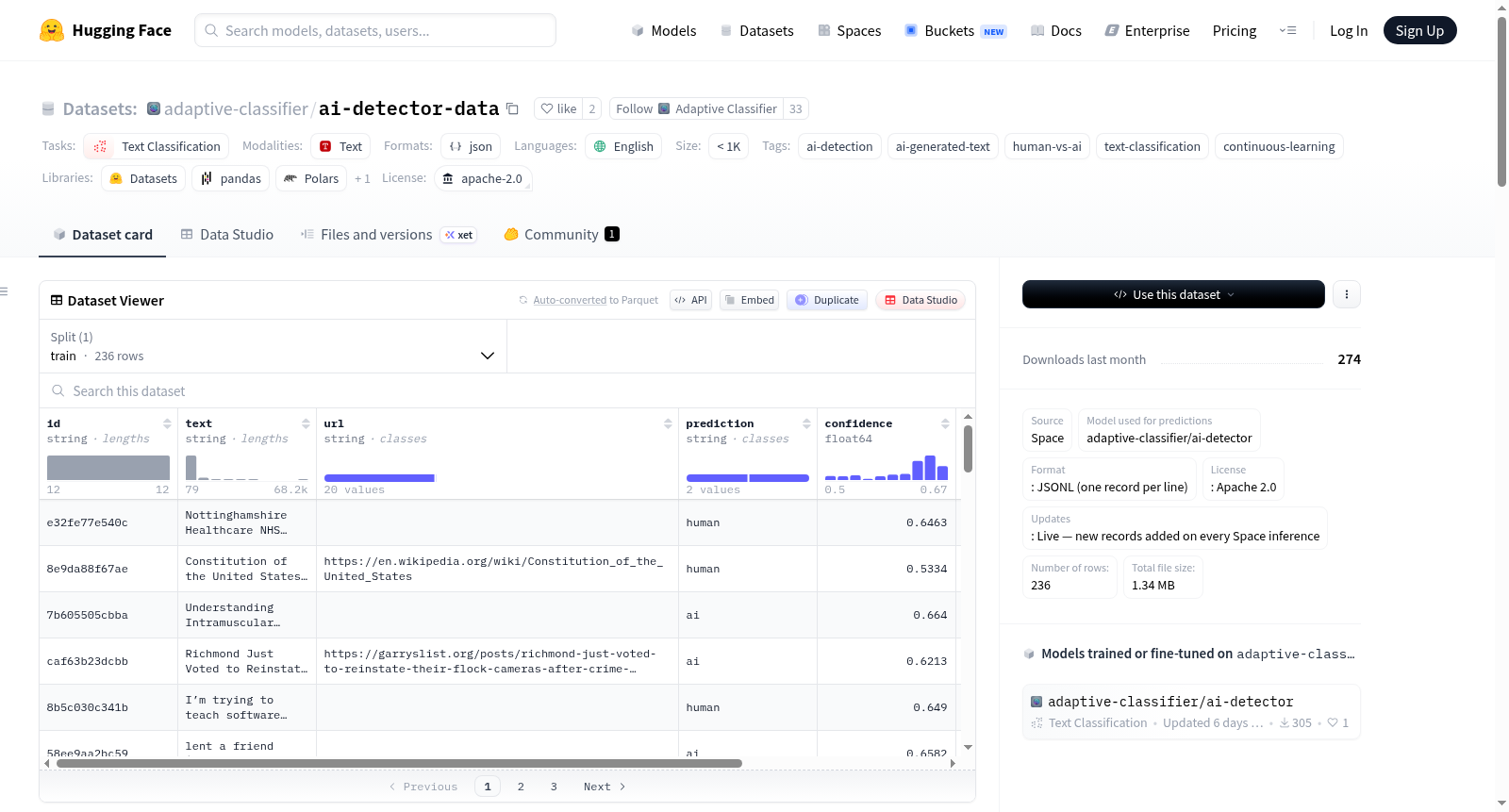Viewport: 1509px width, 812px height.
Task: Go to the Next page of rows
Action: (x=605, y=787)
